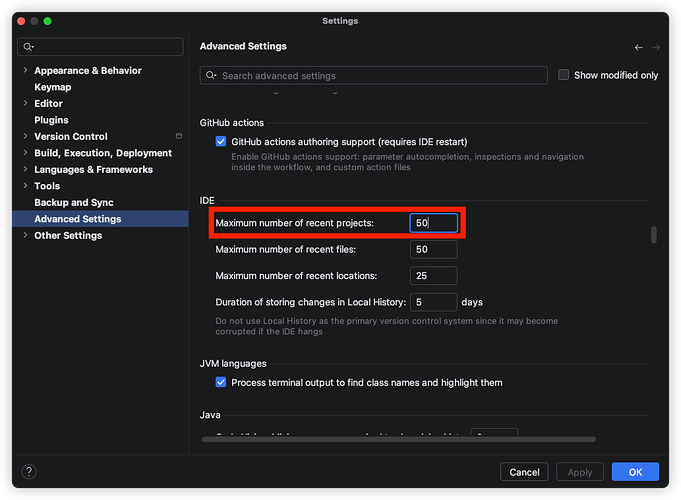Click magnifier icon in advanced settings search
Viewport: 681px width, 500px height.
[211, 76]
